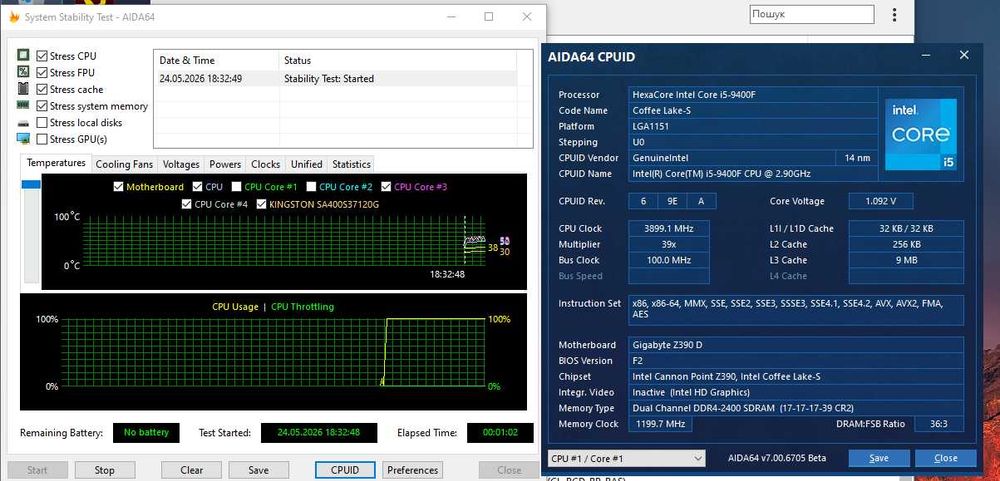Click Save in System Stability Test window
The image size is (1000, 481).
tap(258, 470)
